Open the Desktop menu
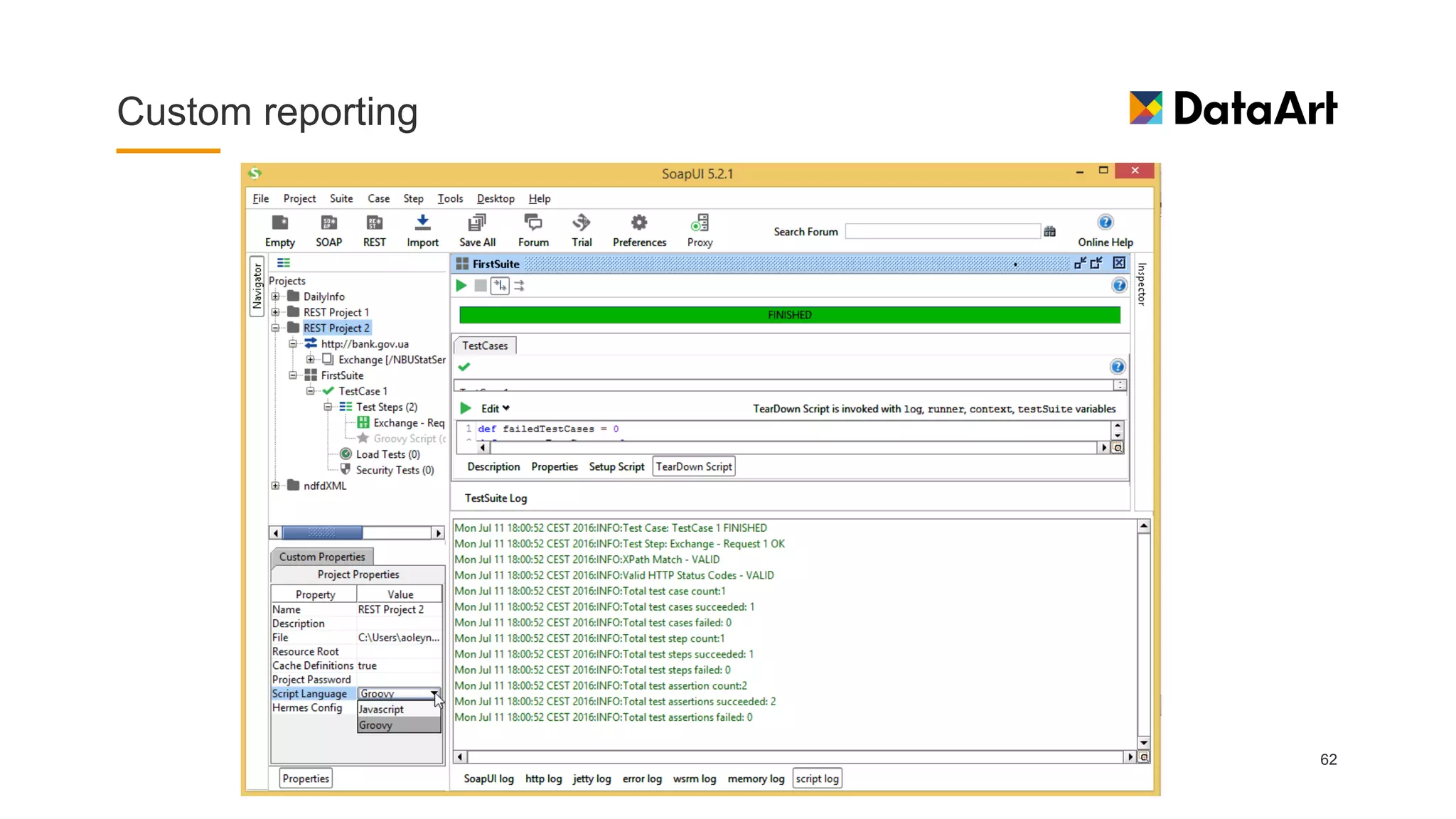This screenshot has width=1456, height=819. pyautogui.click(x=496, y=199)
